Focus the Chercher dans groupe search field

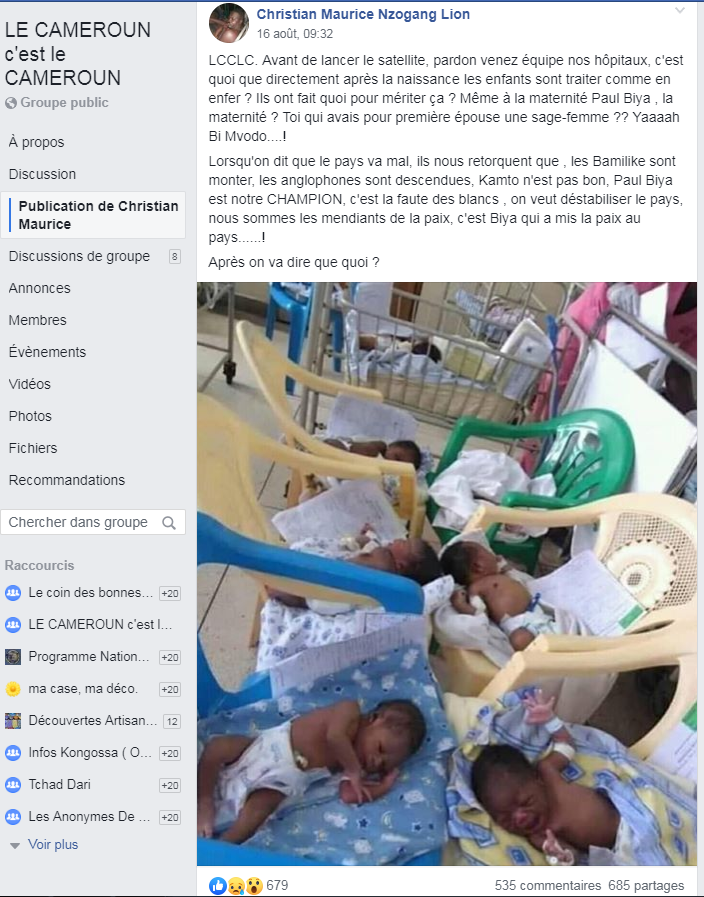(93, 522)
